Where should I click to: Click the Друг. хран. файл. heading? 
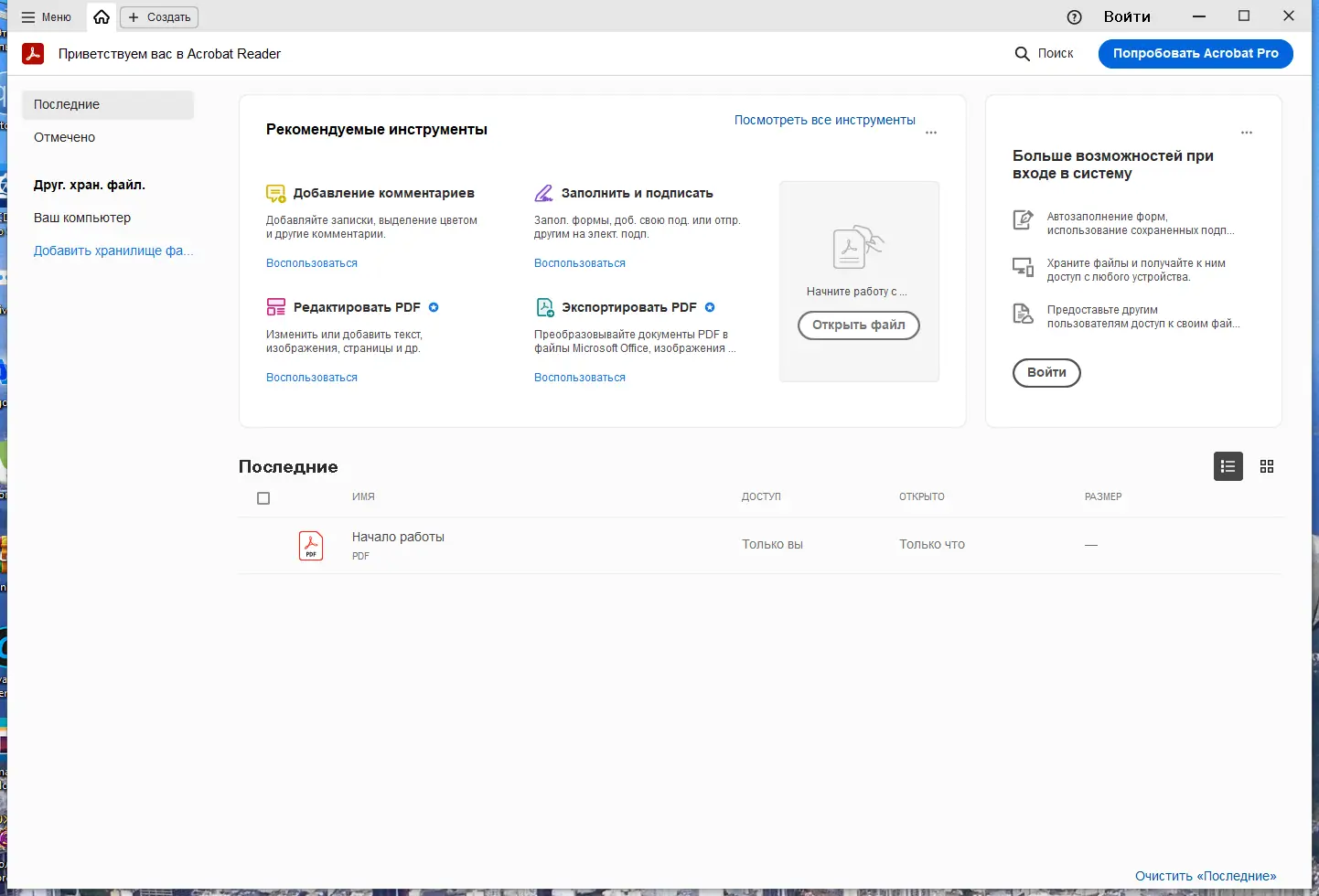click(90, 185)
